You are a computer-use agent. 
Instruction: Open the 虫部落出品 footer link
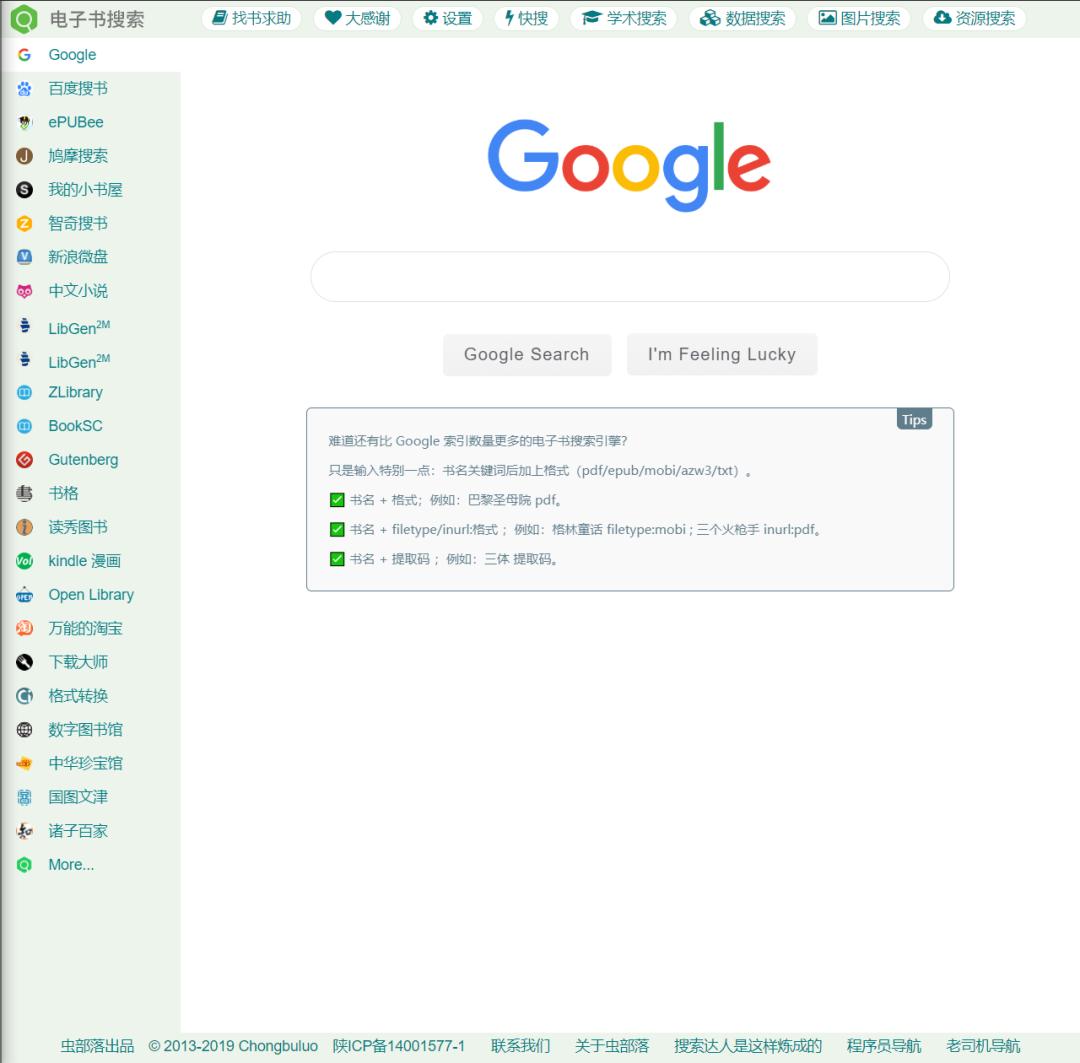click(x=97, y=1046)
